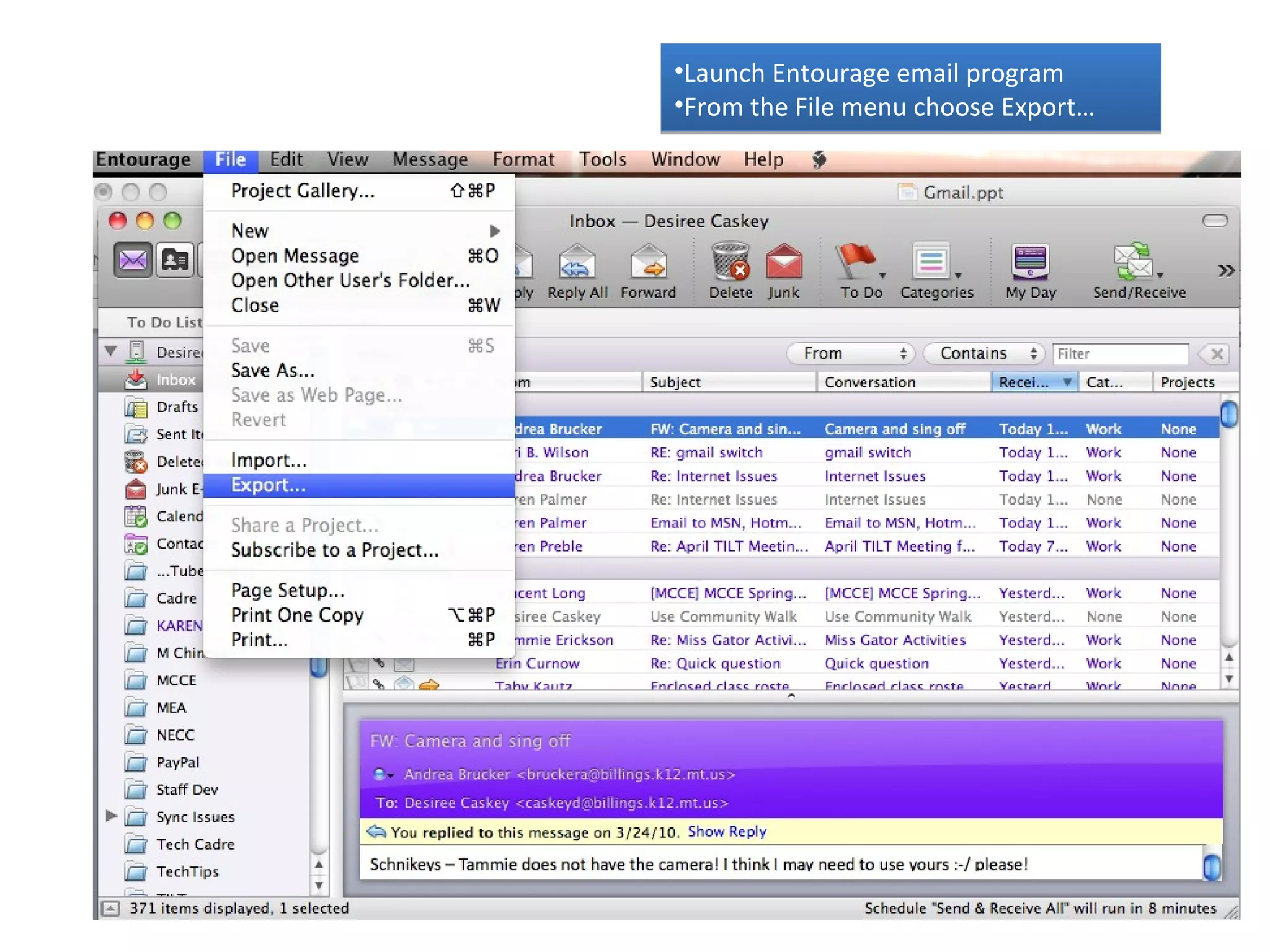
Task: Click folder list scroll down arrow
Action: click(x=319, y=885)
